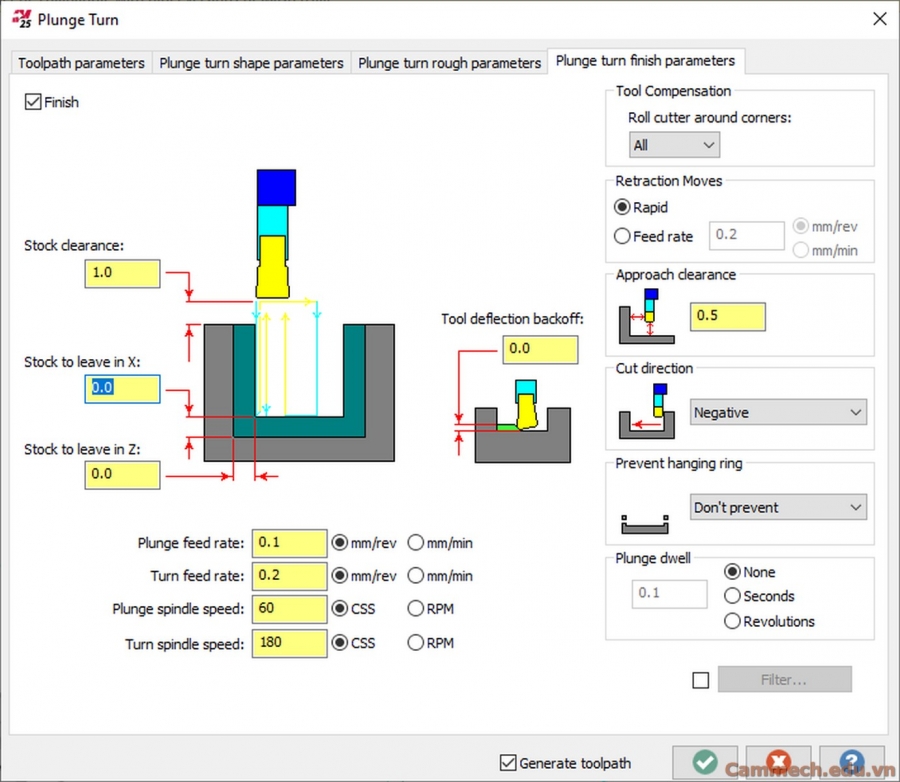Switch to Plunge turn shape parameters tab
The image size is (900, 782).
click(x=251, y=63)
